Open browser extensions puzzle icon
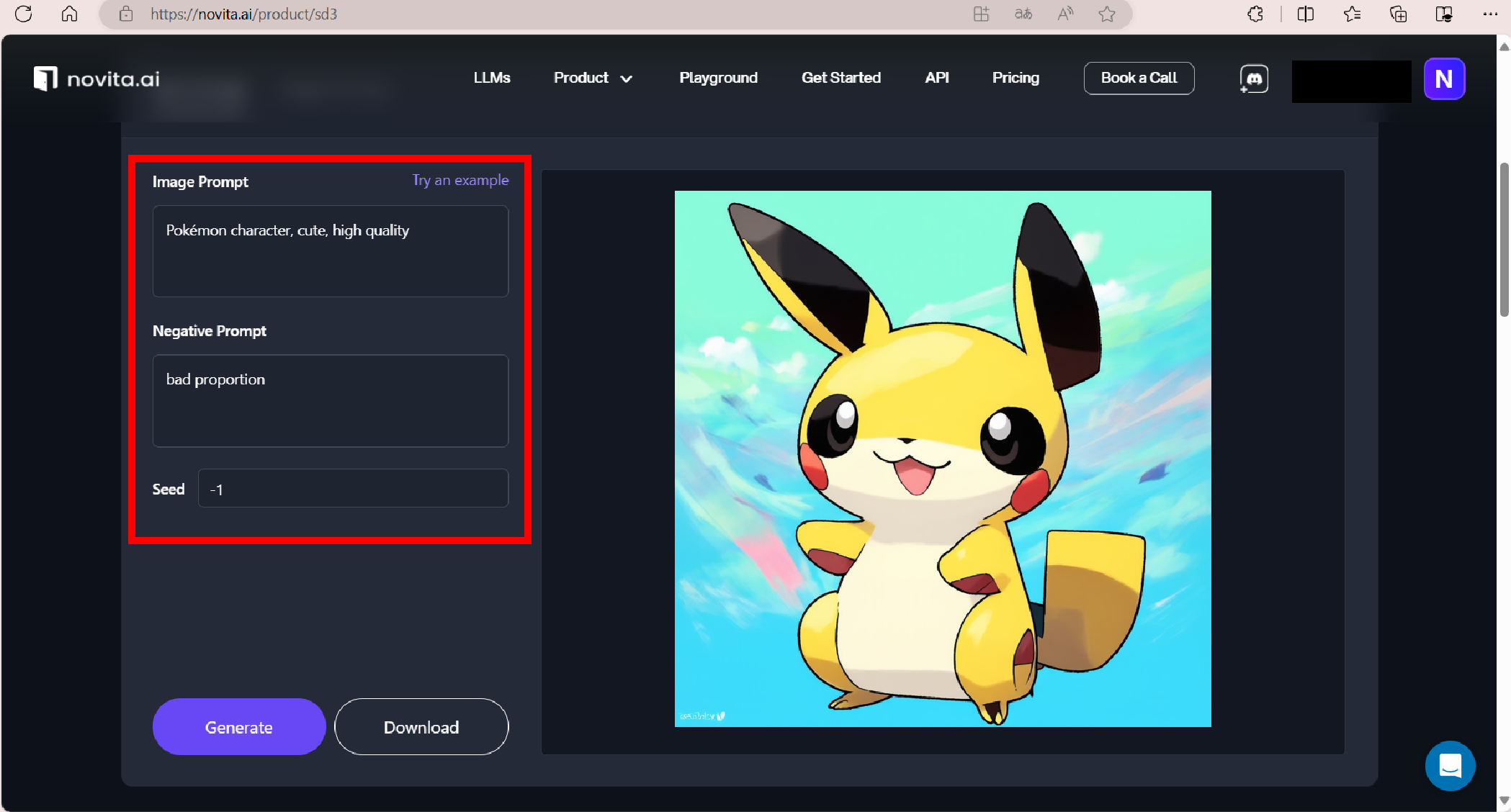1511x812 pixels. click(x=1255, y=14)
